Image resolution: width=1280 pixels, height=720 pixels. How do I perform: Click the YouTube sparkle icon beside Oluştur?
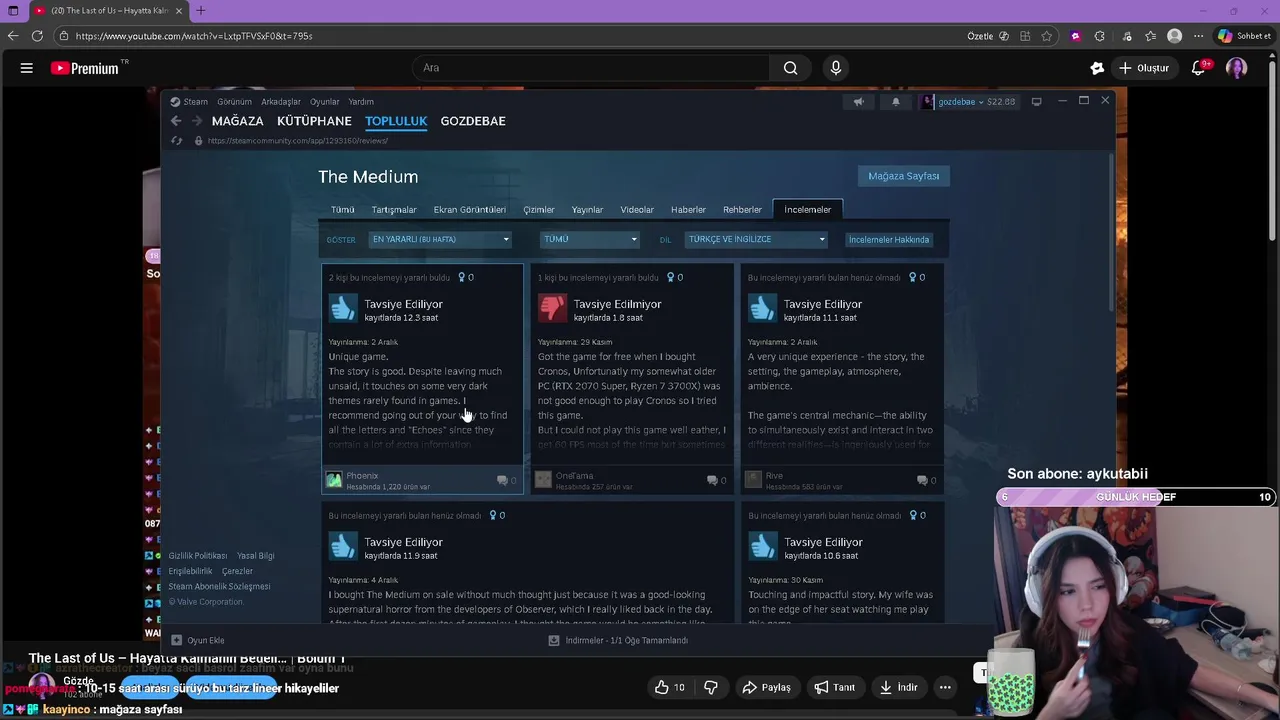pos(1097,68)
